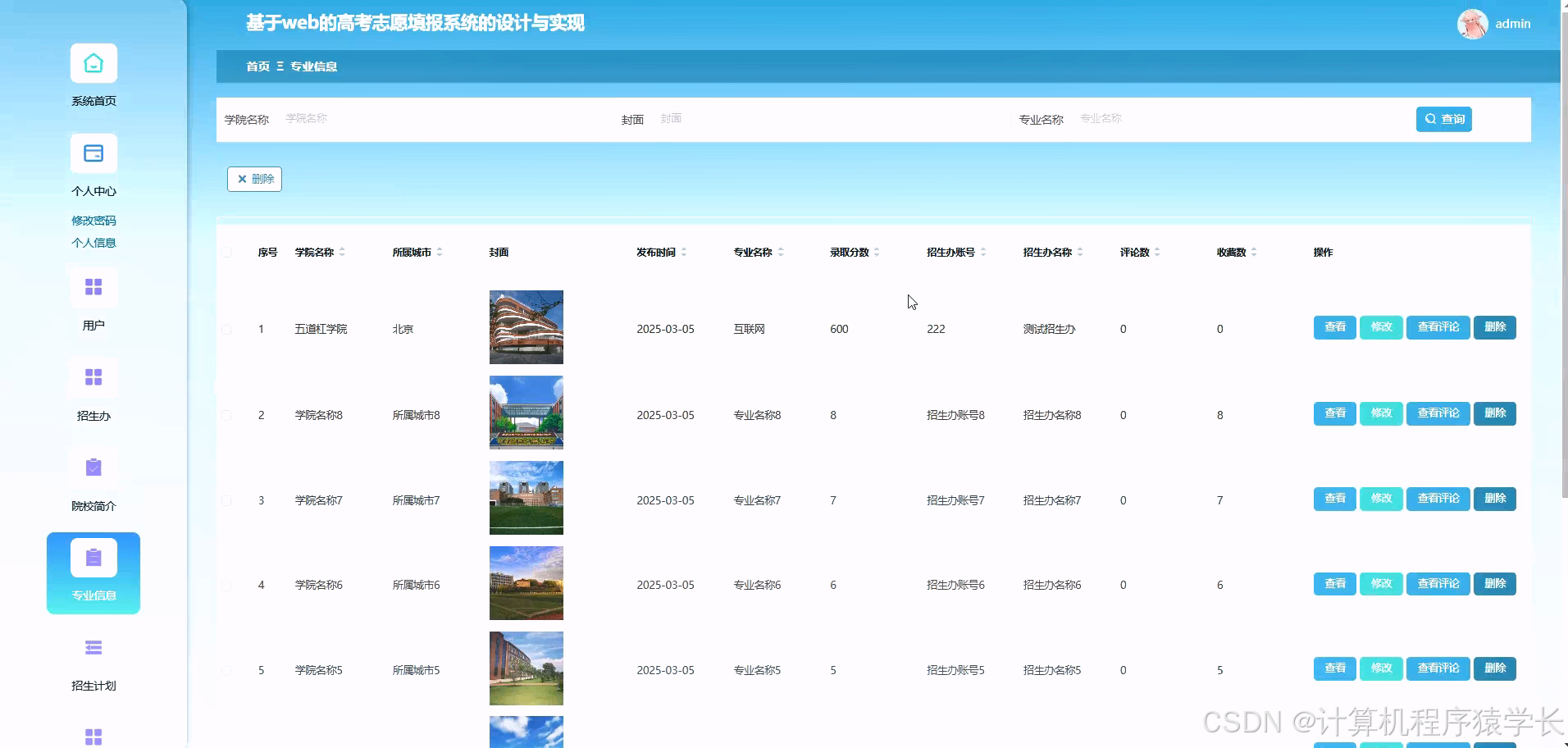This screenshot has width=1568, height=748.
Task: Click 首页 in the breadcrumb bar
Action: pyautogui.click(x=257, y=66)
